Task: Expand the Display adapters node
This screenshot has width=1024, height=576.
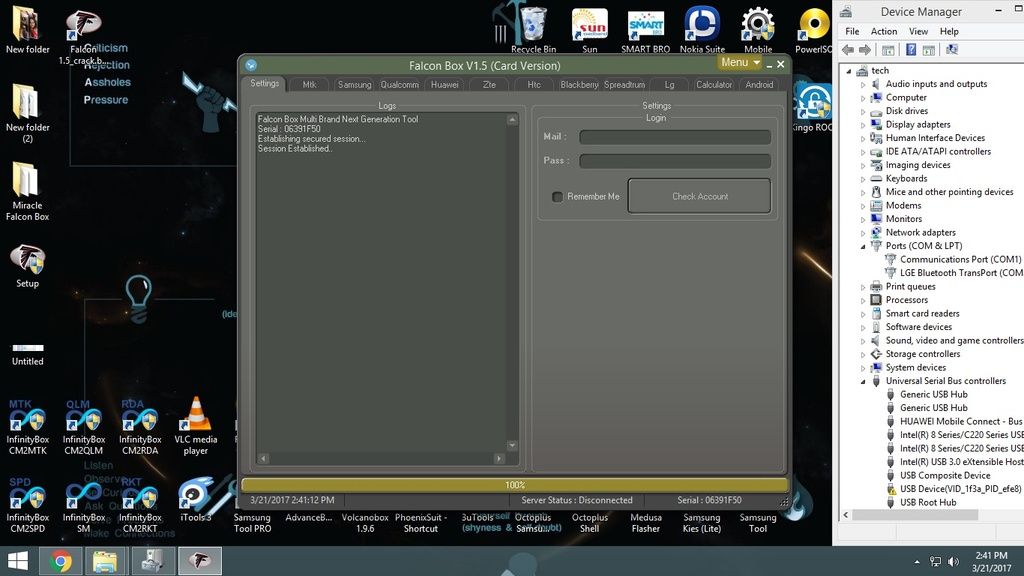Action: pos(863,125)
